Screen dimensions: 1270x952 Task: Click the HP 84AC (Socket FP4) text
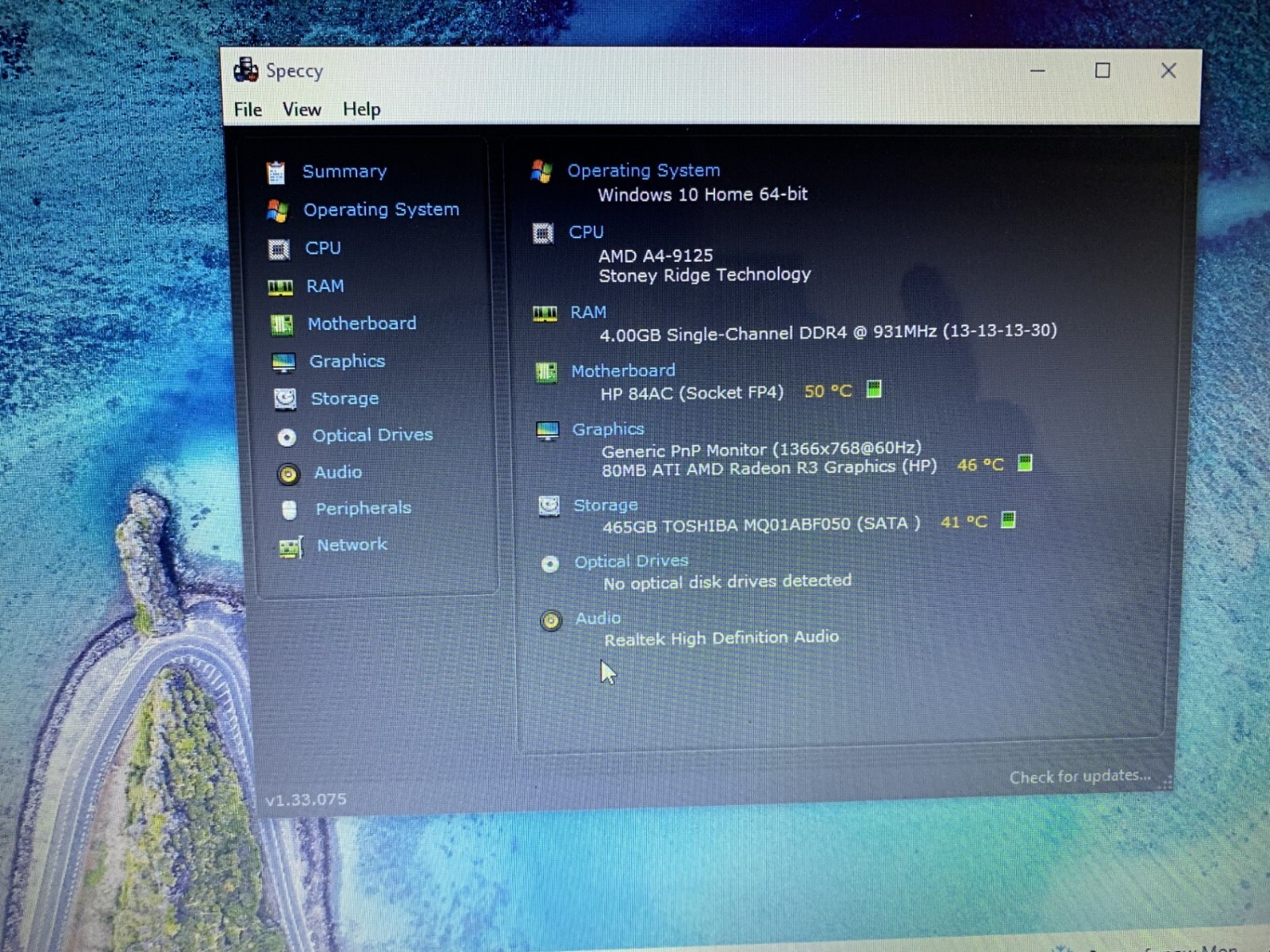(692, 393)
